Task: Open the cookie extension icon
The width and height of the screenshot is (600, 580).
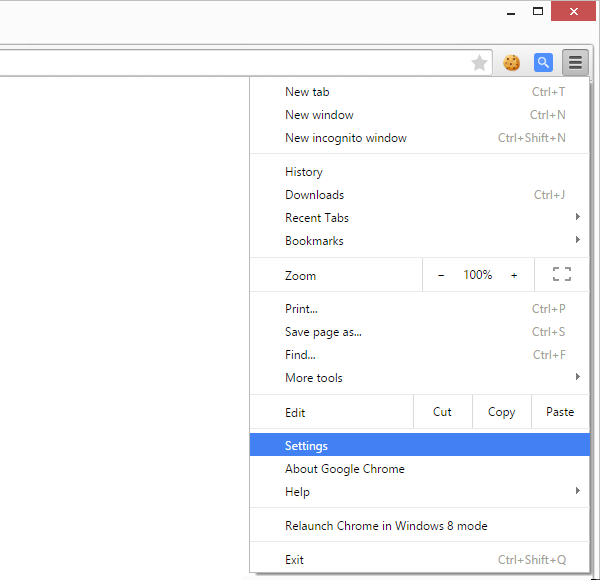Action: coord(512,63)
